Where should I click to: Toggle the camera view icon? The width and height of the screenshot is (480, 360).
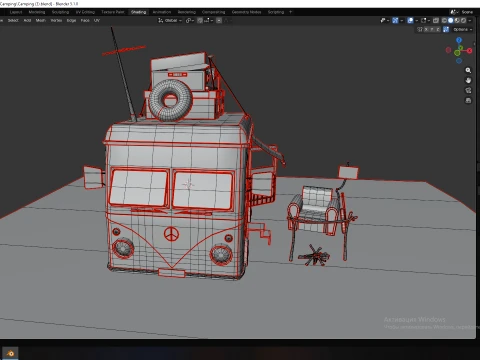tap(468, 90)
